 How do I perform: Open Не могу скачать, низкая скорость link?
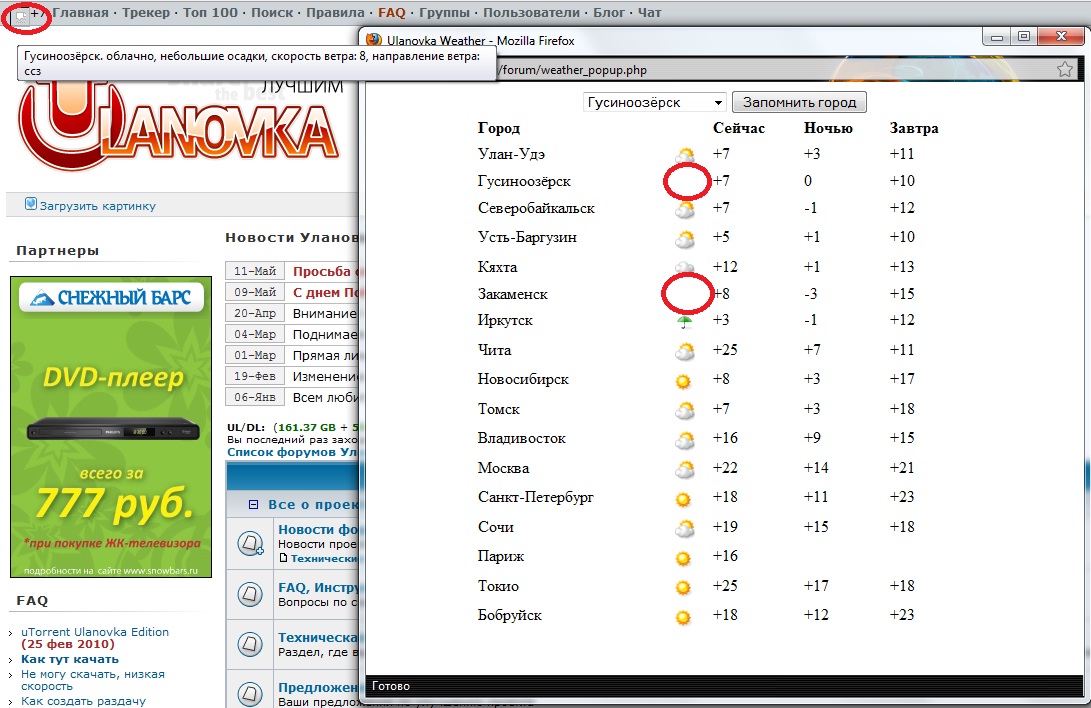pos(93,680)
